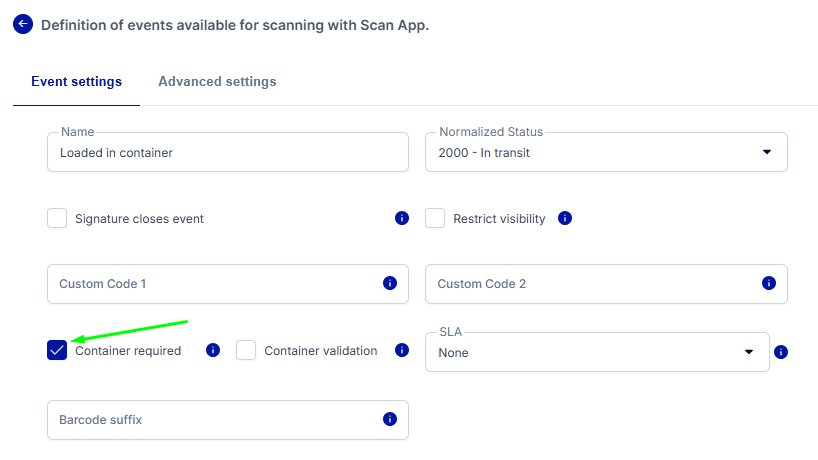Image resolution: width=818 pixels, height=460 pixels.
Task: Click info icon inside Custom Code 1 field
Action: coord(390,284)
